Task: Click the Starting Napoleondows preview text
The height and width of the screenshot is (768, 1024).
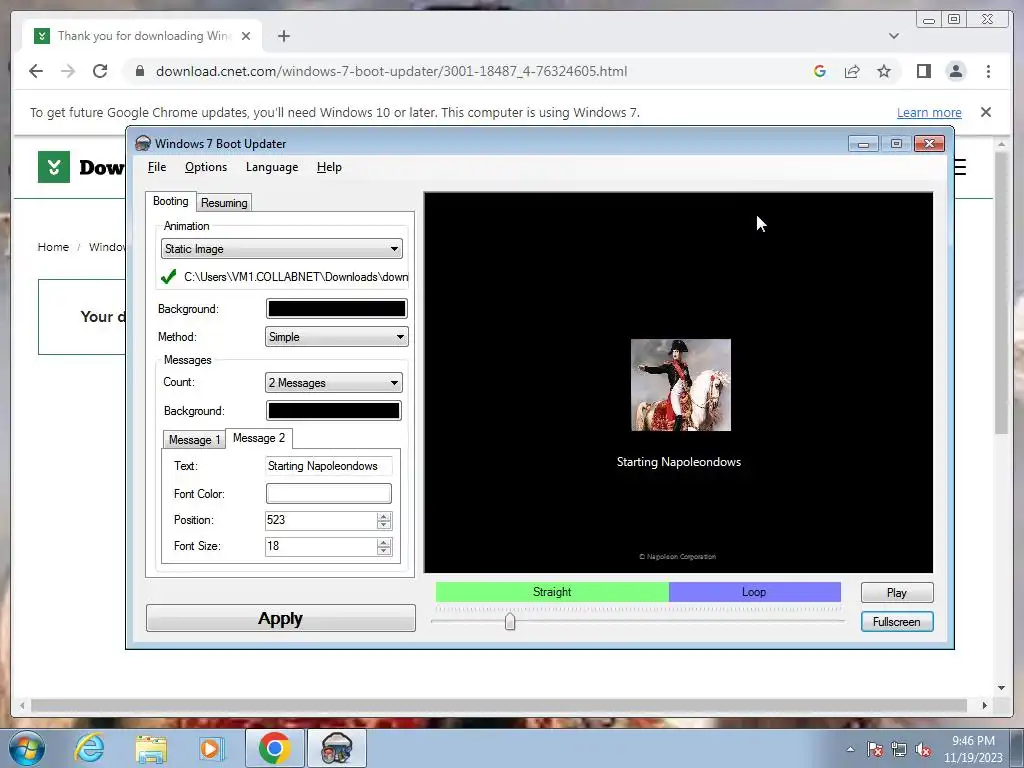Action: coord(679,462)
